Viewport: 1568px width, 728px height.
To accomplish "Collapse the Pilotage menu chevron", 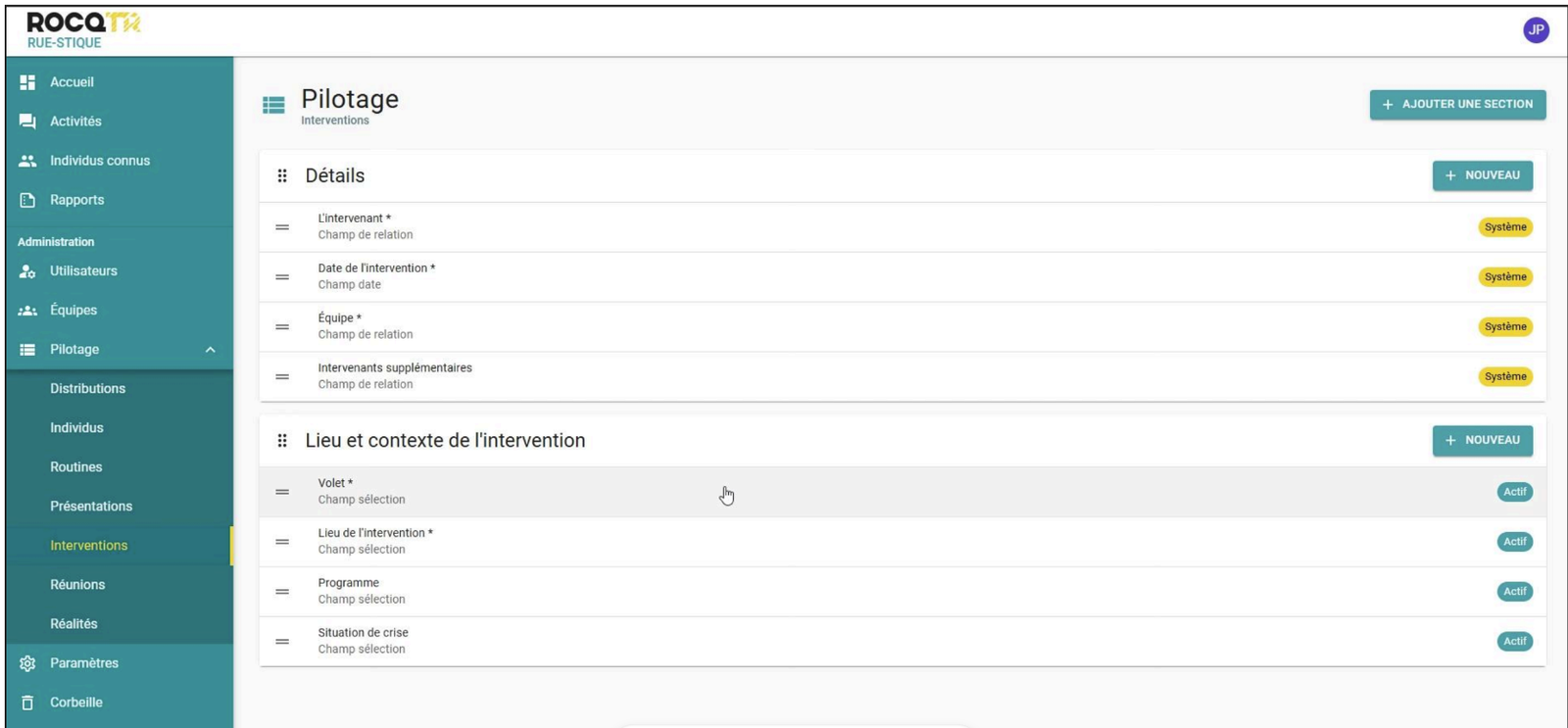I will point(210,350).
